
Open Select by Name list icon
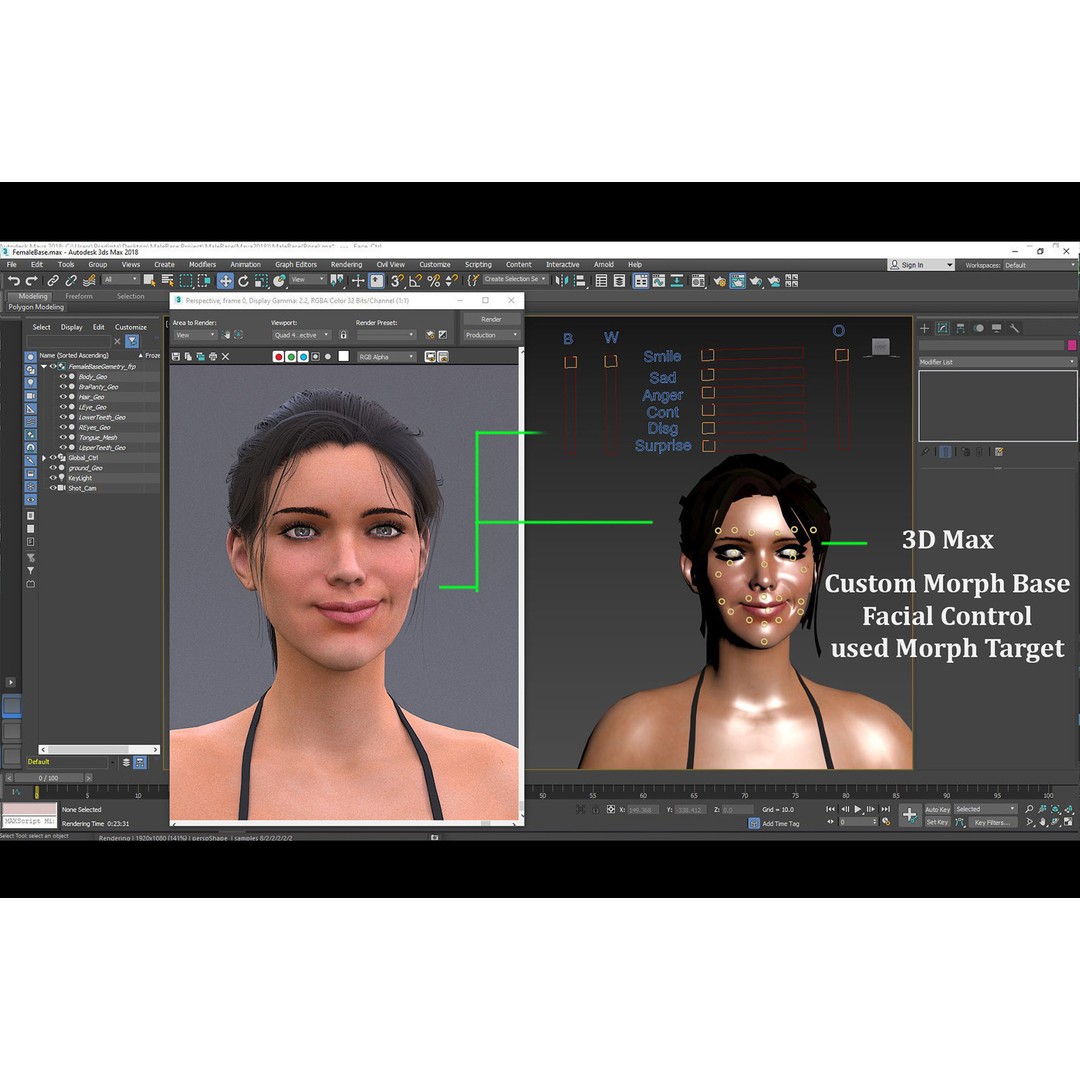(x=167, y=280)
